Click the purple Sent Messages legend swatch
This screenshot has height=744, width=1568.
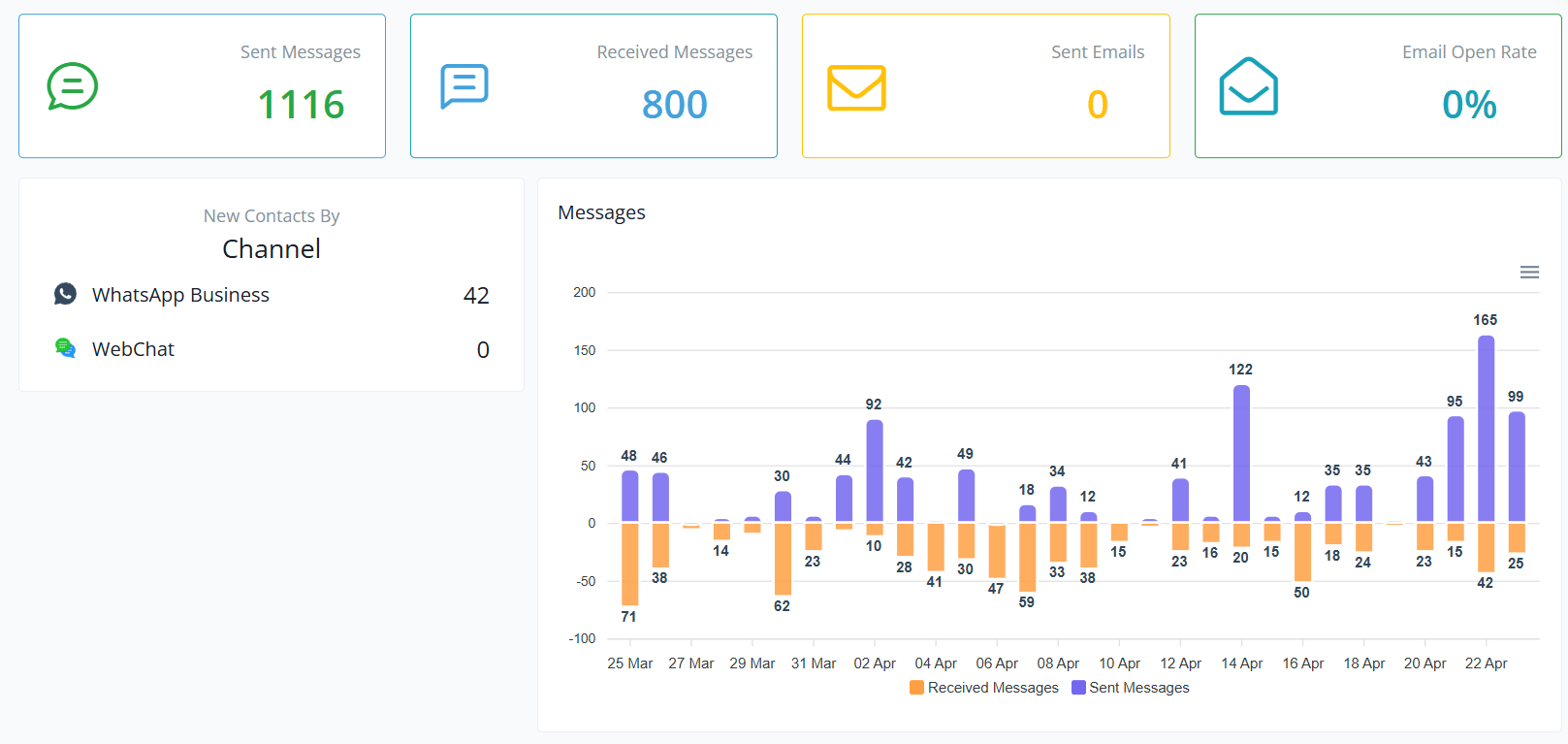1078,688
